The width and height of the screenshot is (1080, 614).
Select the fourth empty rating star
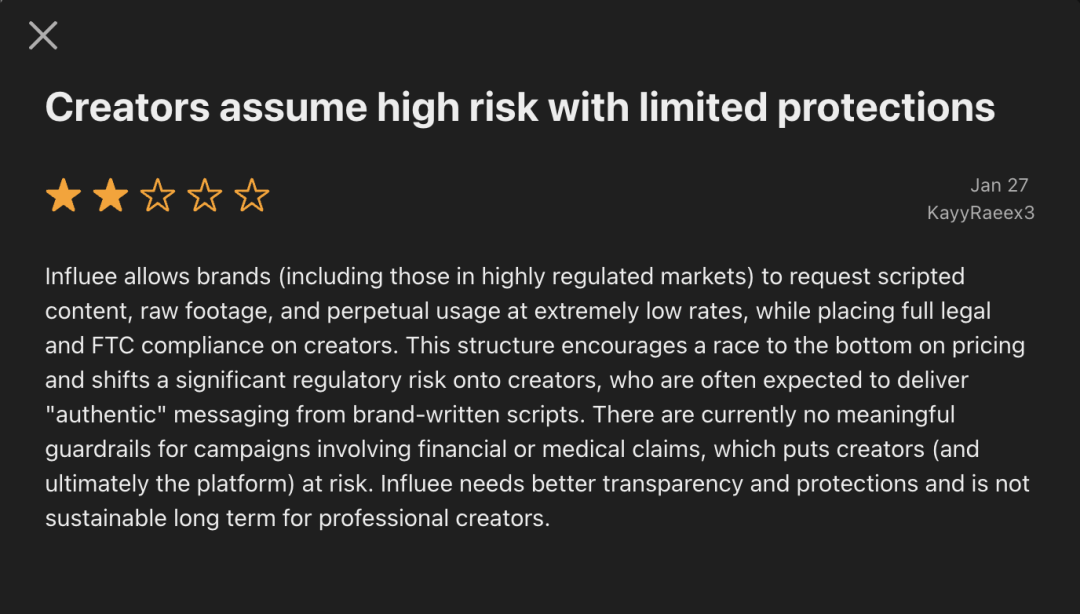click(204, 196)
